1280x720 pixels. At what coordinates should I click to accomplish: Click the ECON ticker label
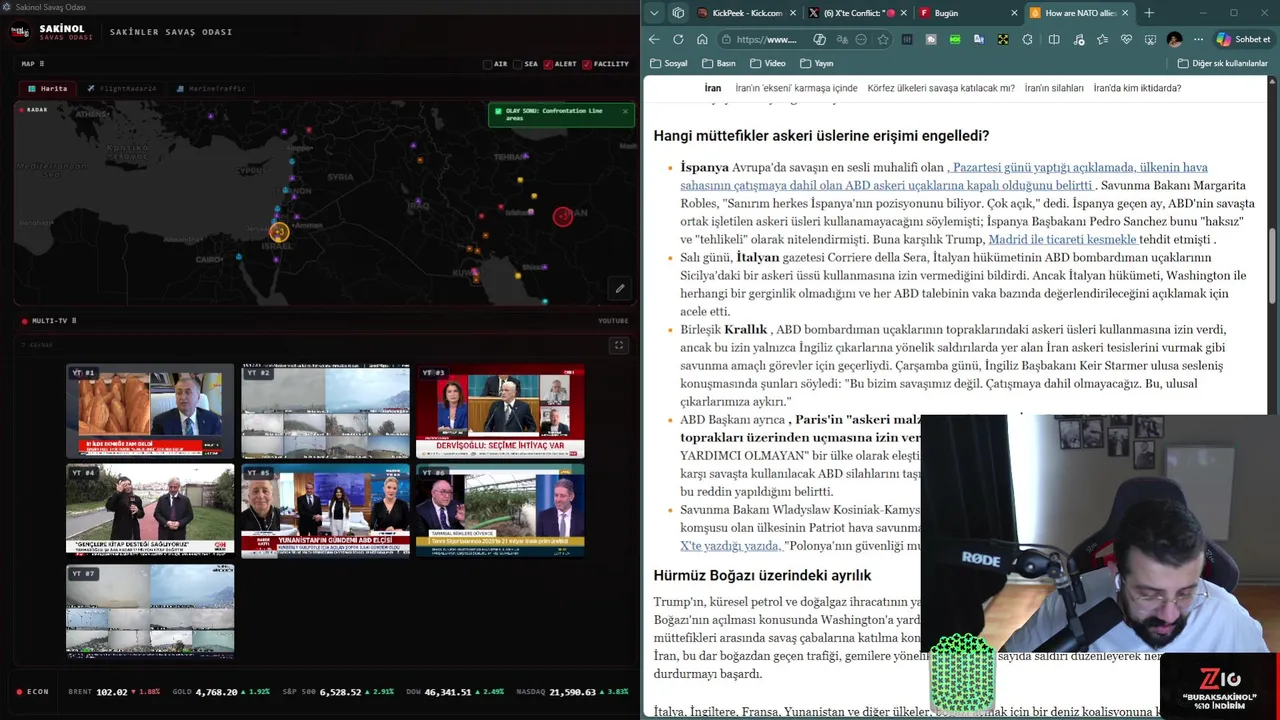pos(33,692)
